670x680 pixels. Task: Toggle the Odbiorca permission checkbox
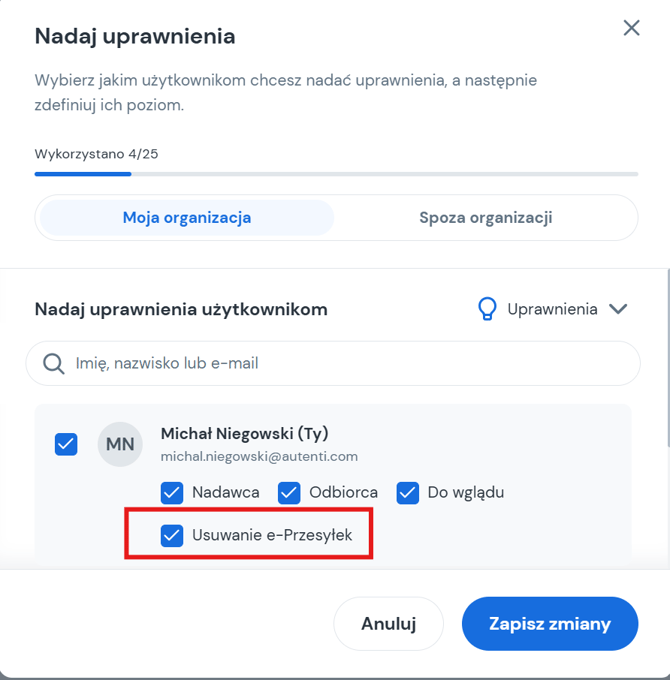289,492
